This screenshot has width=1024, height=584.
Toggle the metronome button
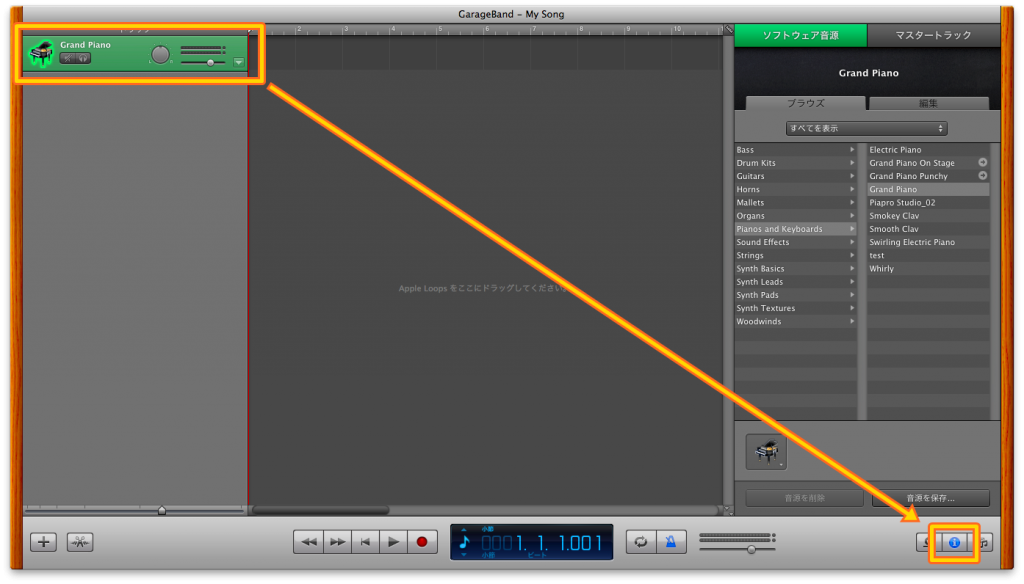pyautogui.click(x=671, y=542)
